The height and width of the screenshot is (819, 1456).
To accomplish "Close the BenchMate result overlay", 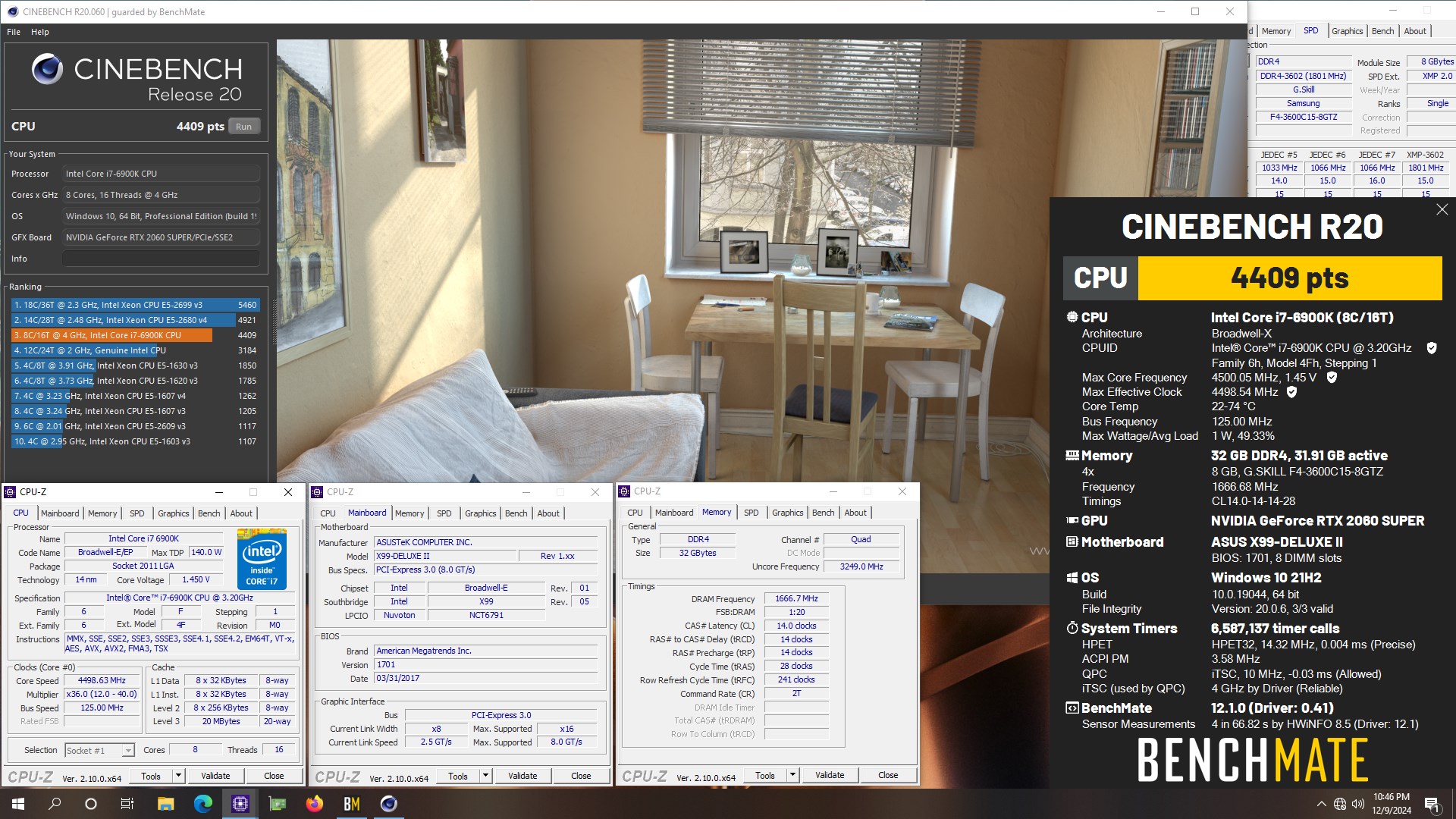I will (1442, 209).
